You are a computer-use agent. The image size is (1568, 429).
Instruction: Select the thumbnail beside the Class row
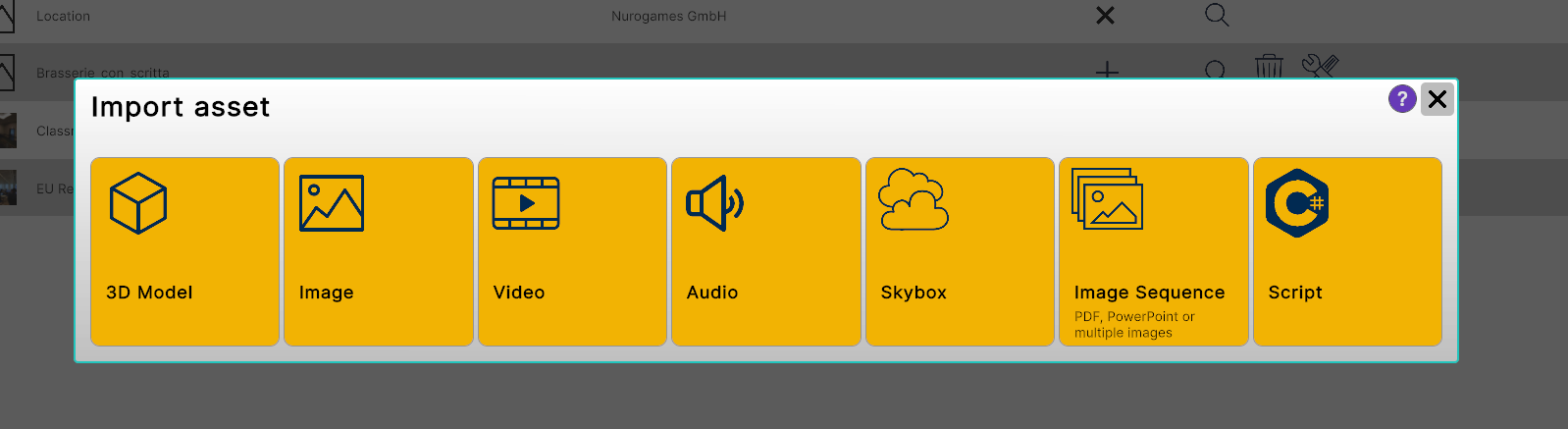click(8, 131)
